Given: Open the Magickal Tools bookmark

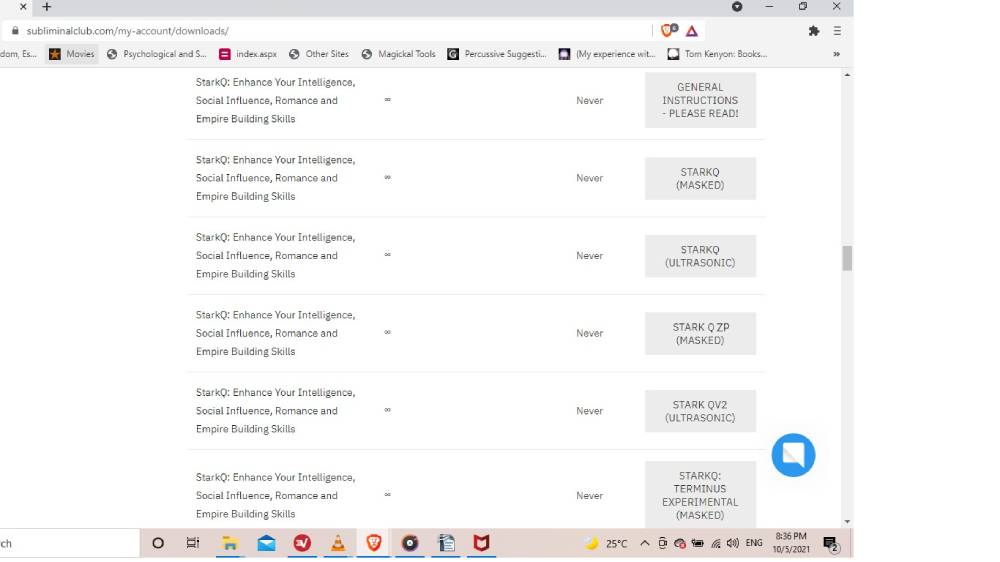Looking at the screenshot, I should coord(399,54).
